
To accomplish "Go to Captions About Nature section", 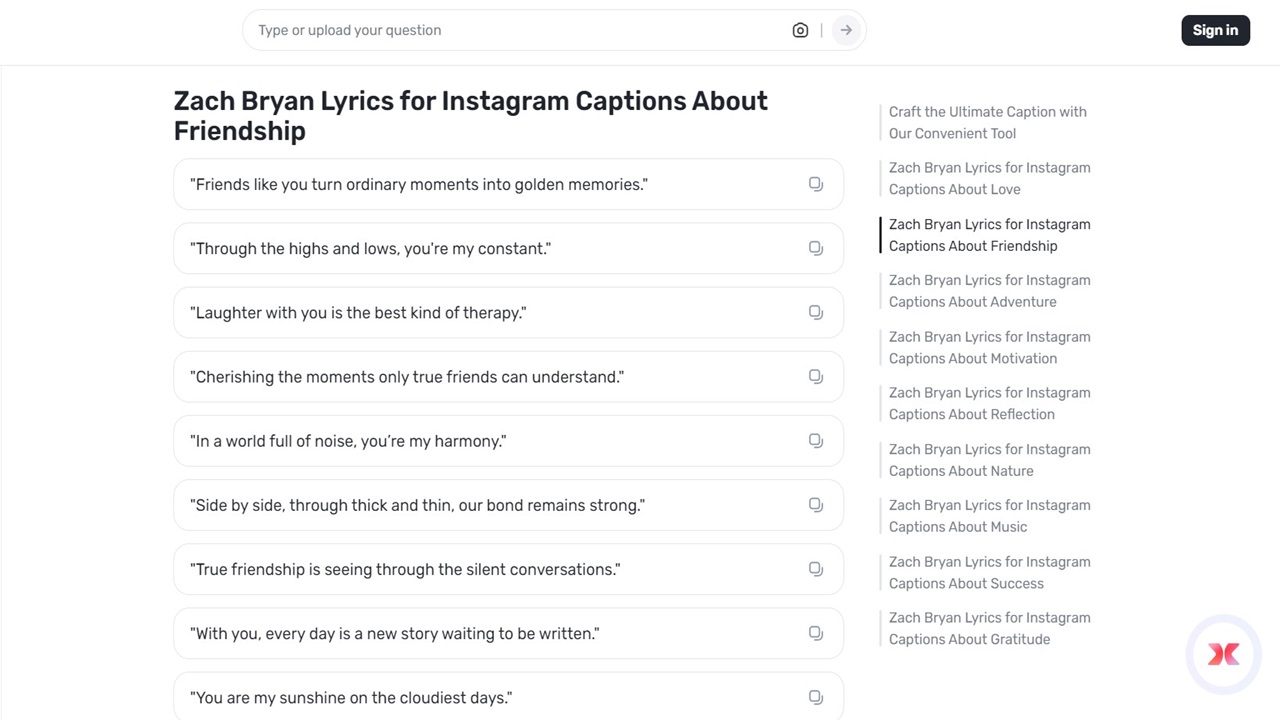I will (x=990, y=460).
